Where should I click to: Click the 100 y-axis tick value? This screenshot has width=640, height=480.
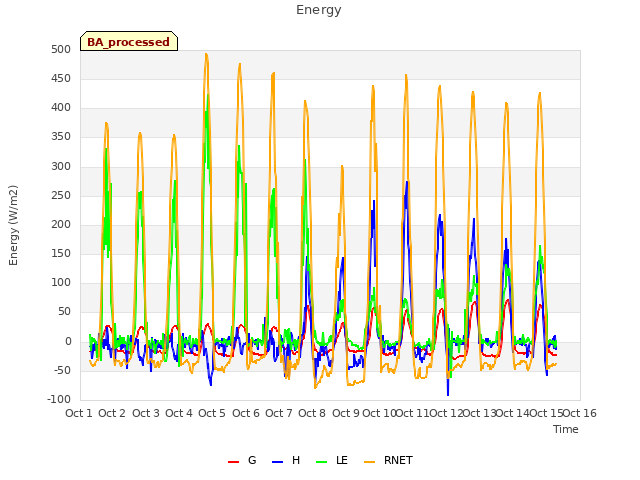61,282
